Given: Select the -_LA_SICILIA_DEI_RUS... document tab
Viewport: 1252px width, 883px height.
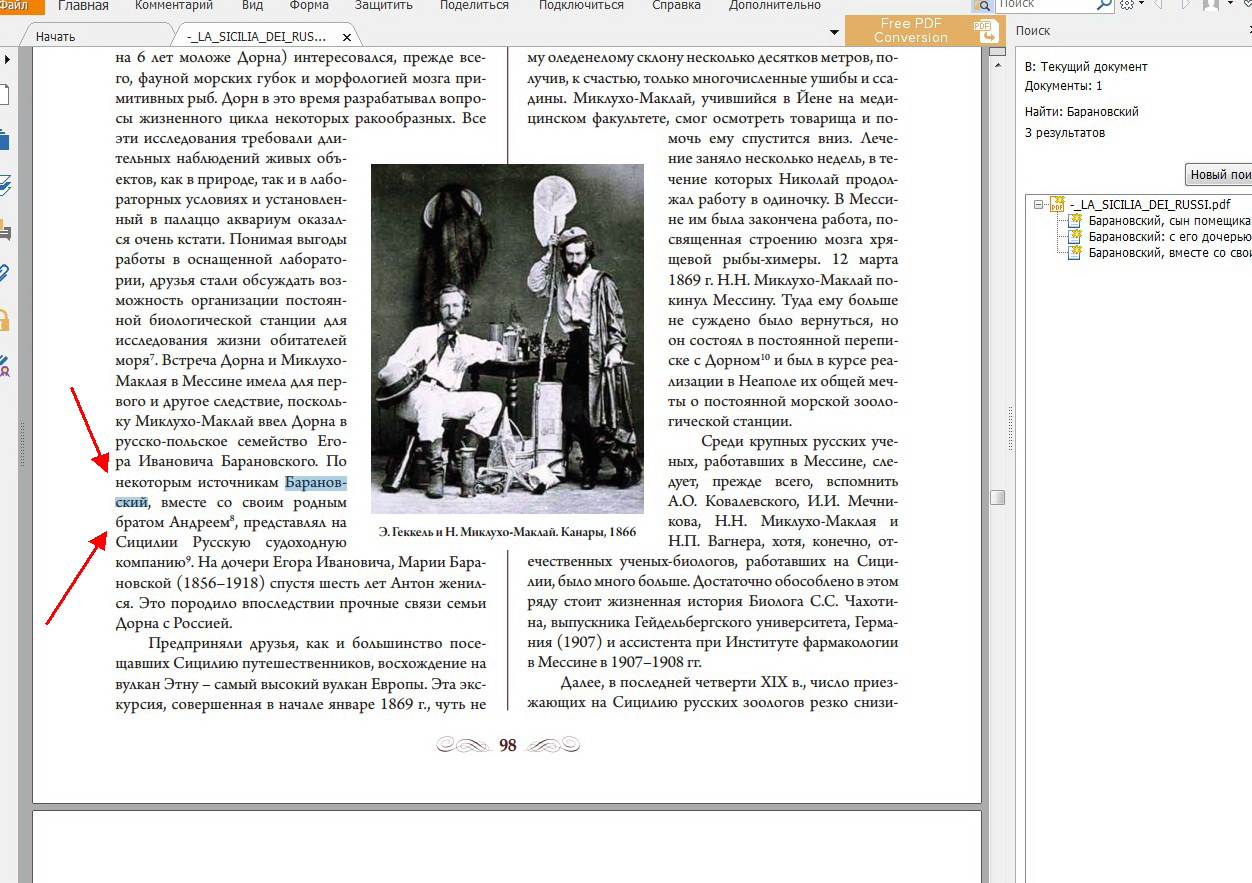Looking at the screenshot, I should [258, 37].
